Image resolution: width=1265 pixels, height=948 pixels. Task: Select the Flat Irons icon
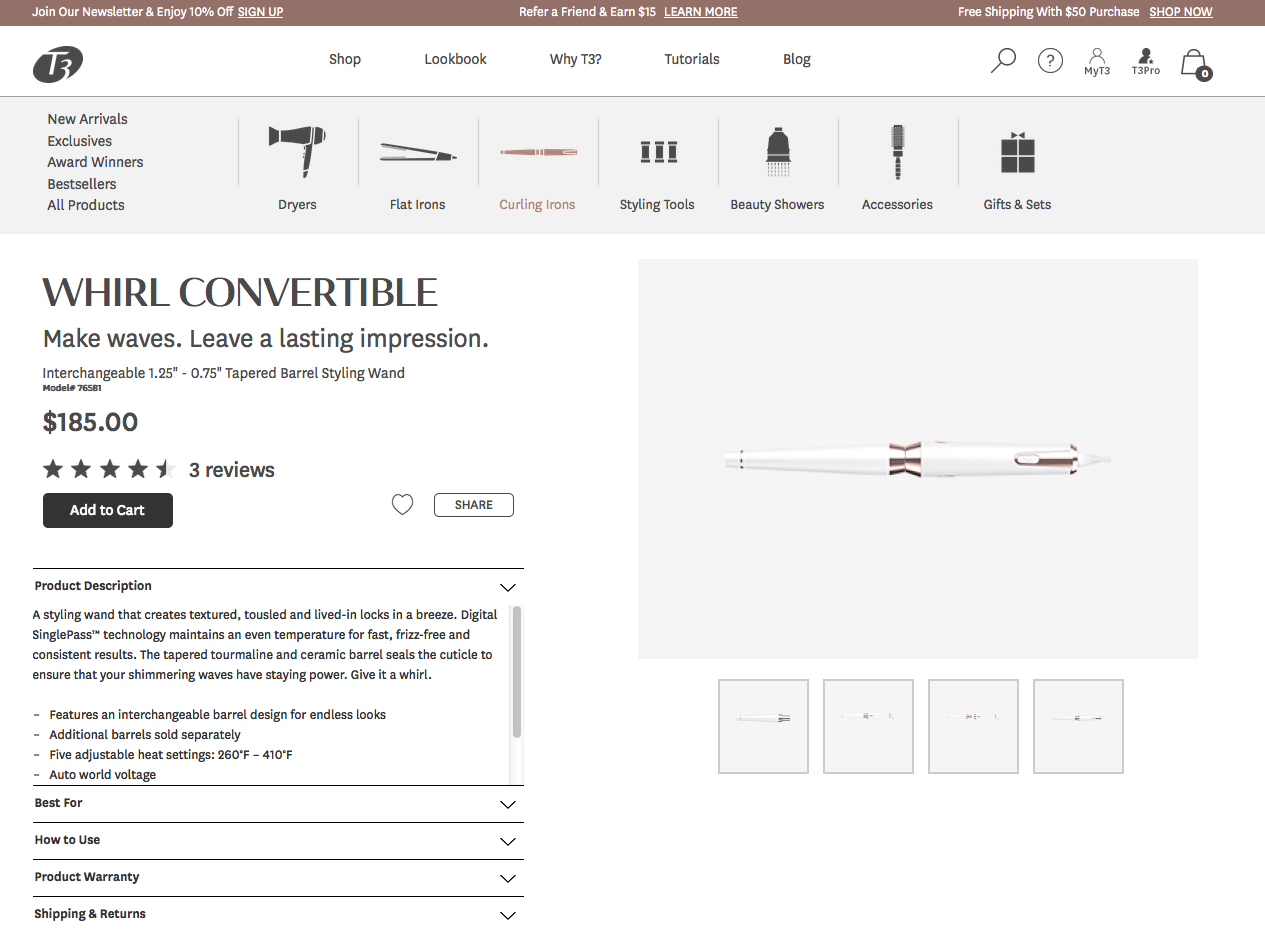418,153
